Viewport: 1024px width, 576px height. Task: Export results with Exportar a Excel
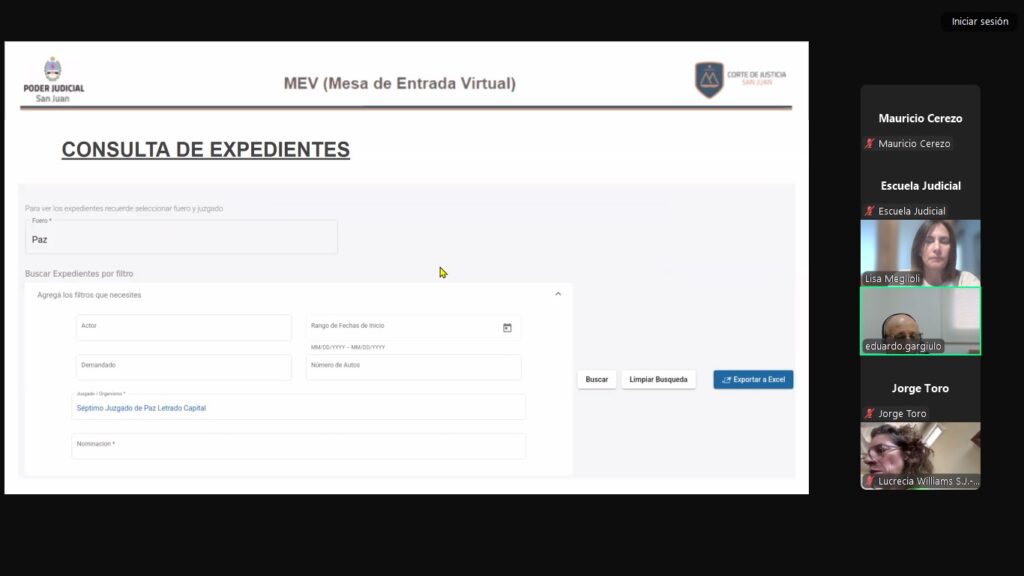(753, 380)
